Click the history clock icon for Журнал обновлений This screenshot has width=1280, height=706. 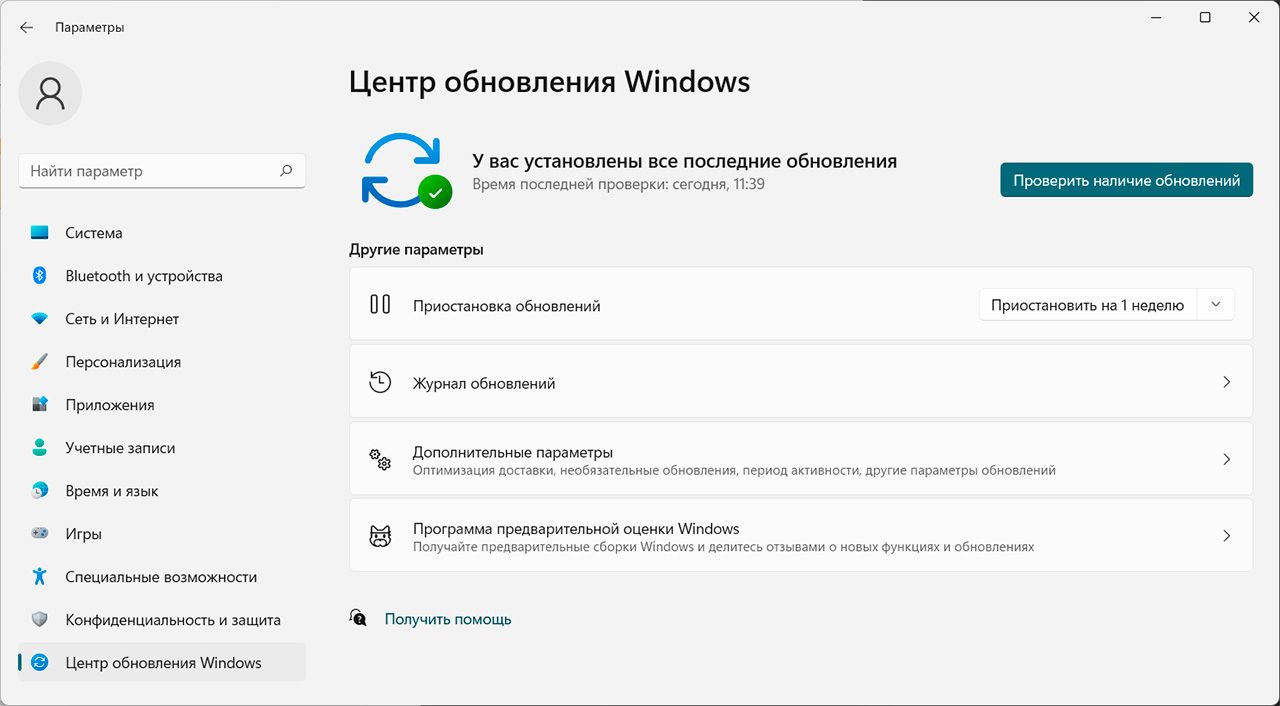pos(380,382)
